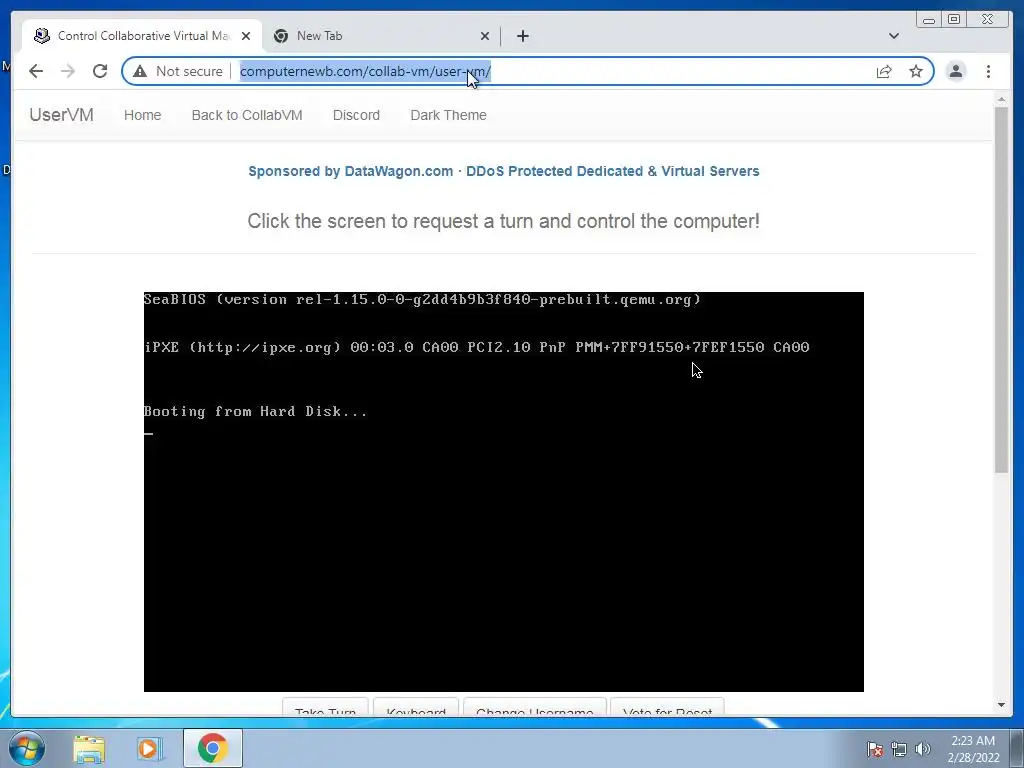The height and width of the screenshot is (768, 1024).
Task: Open the Discord nav link
Action: coord(356,115)
